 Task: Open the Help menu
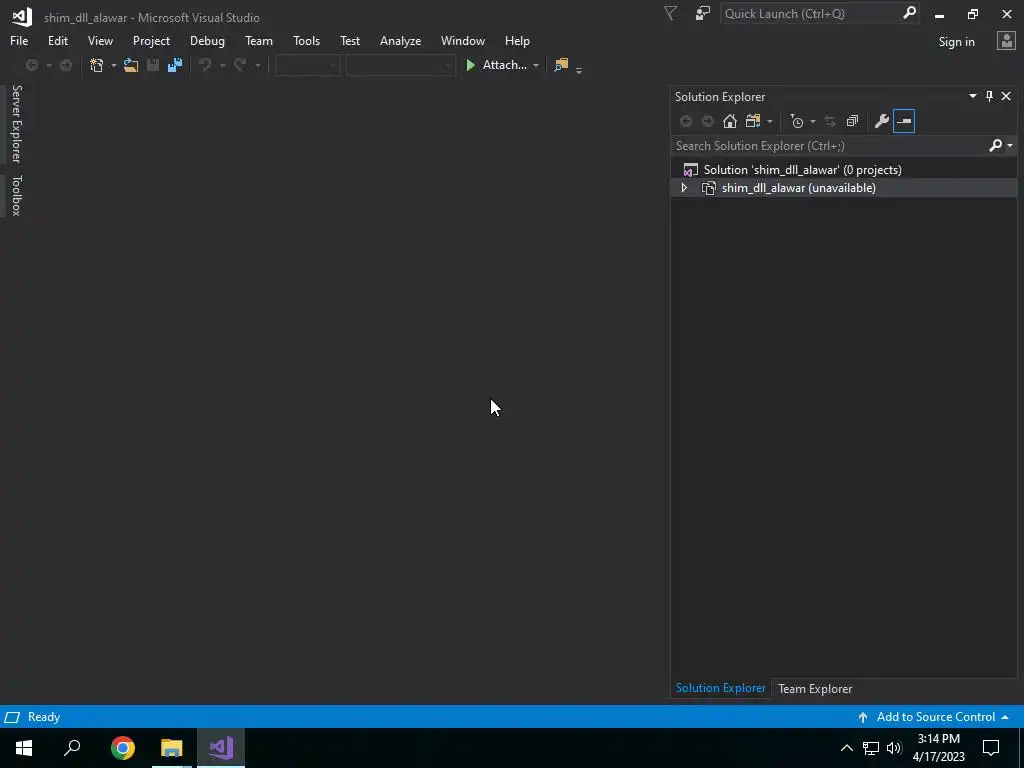coord(517,41)
